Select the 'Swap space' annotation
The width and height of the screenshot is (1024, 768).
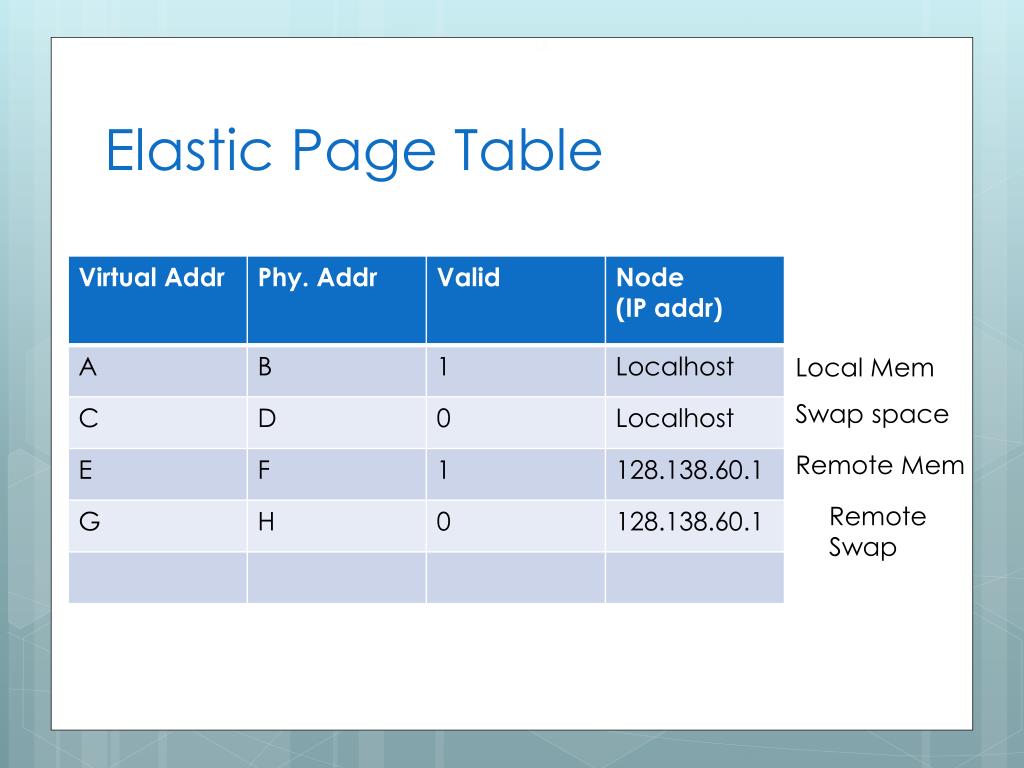[x=872, y=415]
